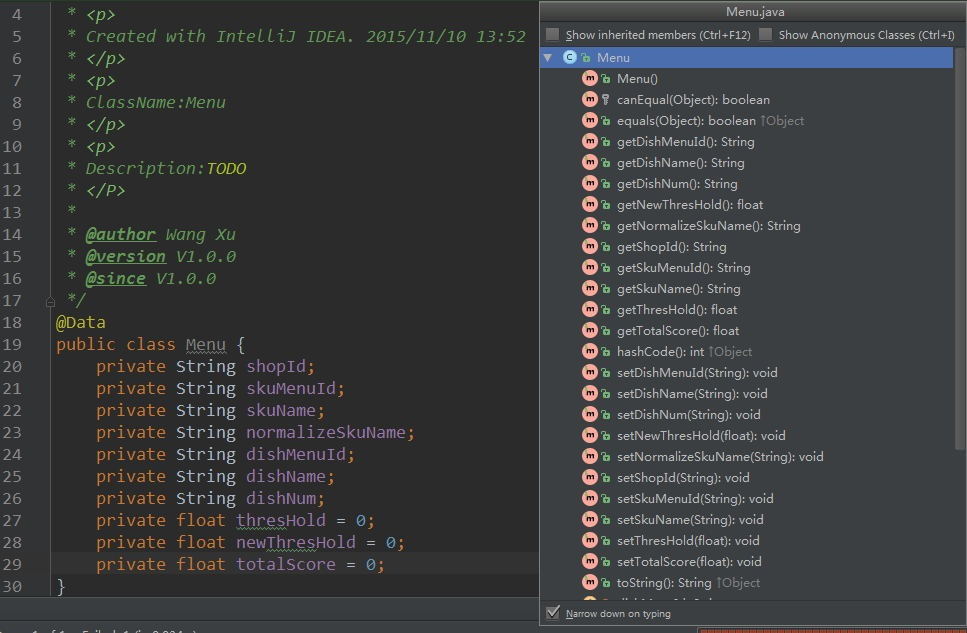Image resolution: width=967 pixels, height=633 pixels.
Task: Collapse the Menu class node arrow
Action: pyautogui.click(x=548, y=57)
